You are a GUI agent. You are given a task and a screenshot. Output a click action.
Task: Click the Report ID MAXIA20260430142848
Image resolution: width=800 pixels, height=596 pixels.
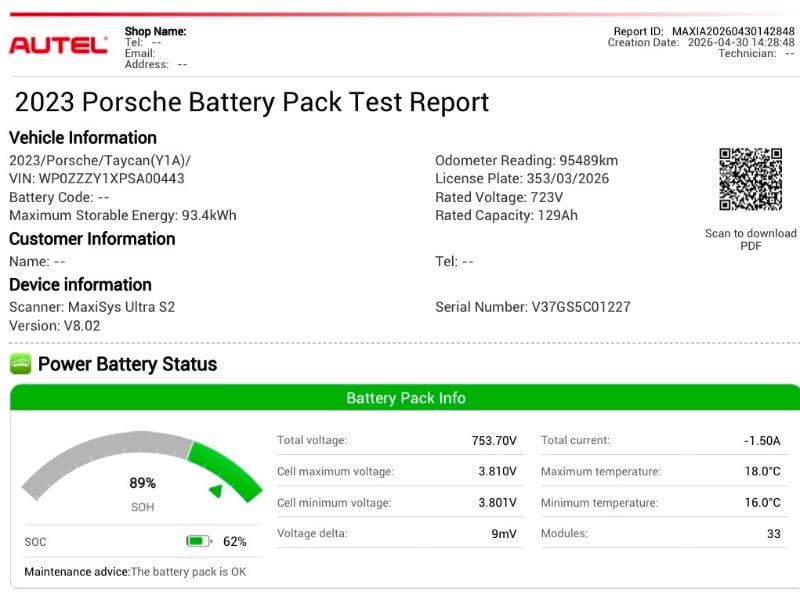(704, 31)
